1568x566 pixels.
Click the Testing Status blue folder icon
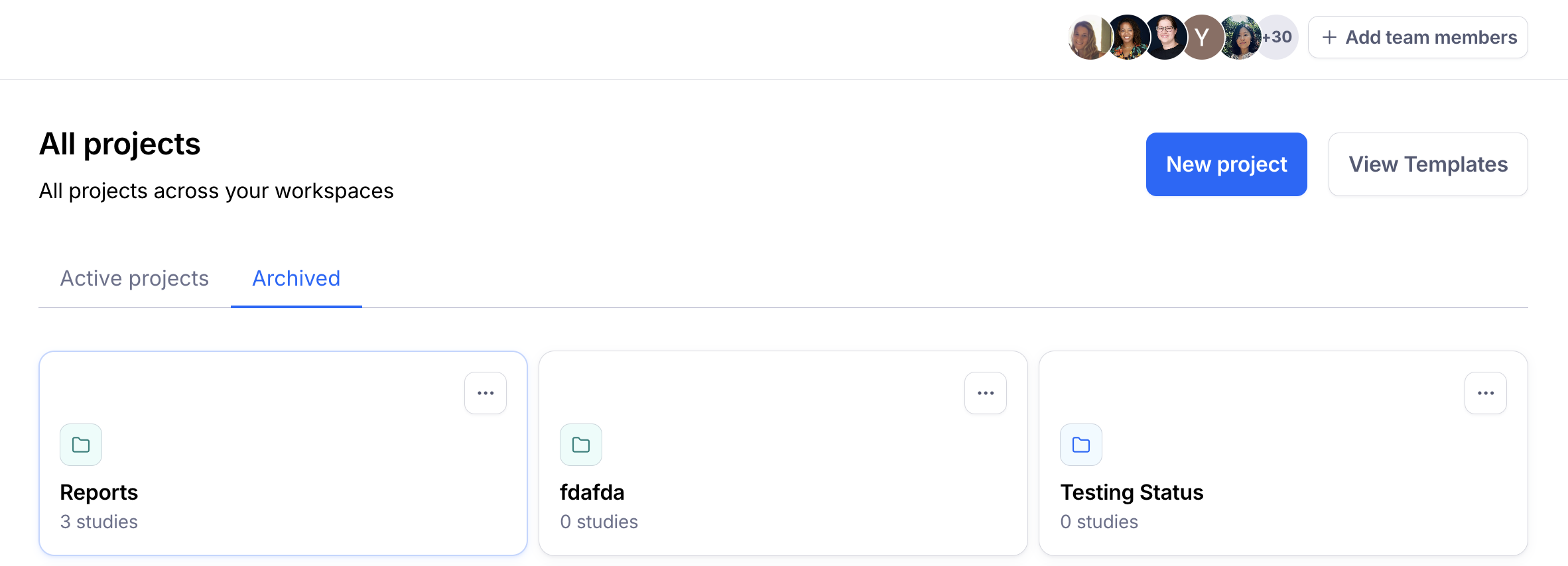click(1081, 445)
